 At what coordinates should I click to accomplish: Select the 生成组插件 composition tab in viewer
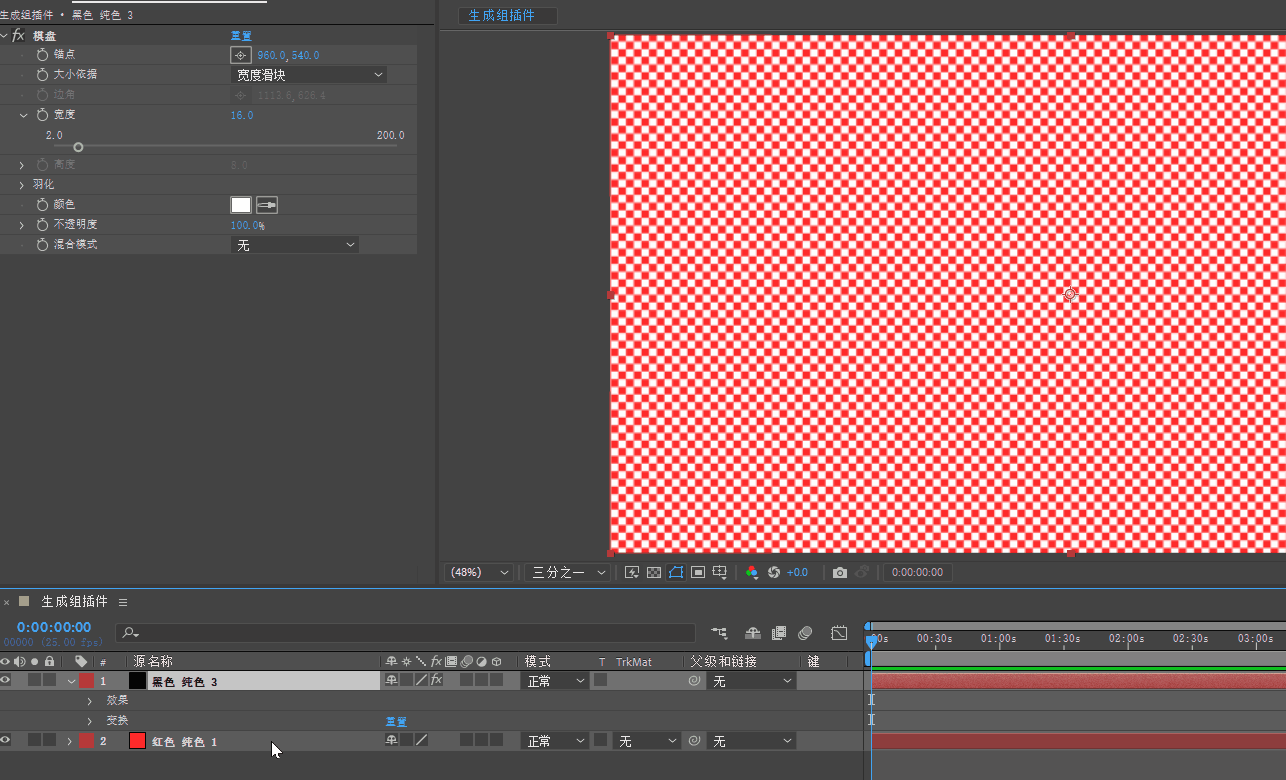pos(502,16)
